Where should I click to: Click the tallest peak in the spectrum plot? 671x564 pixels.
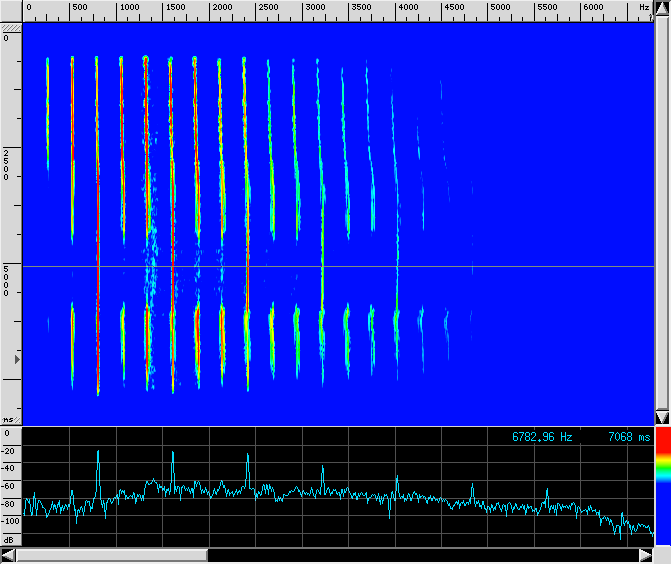[98, 453]
